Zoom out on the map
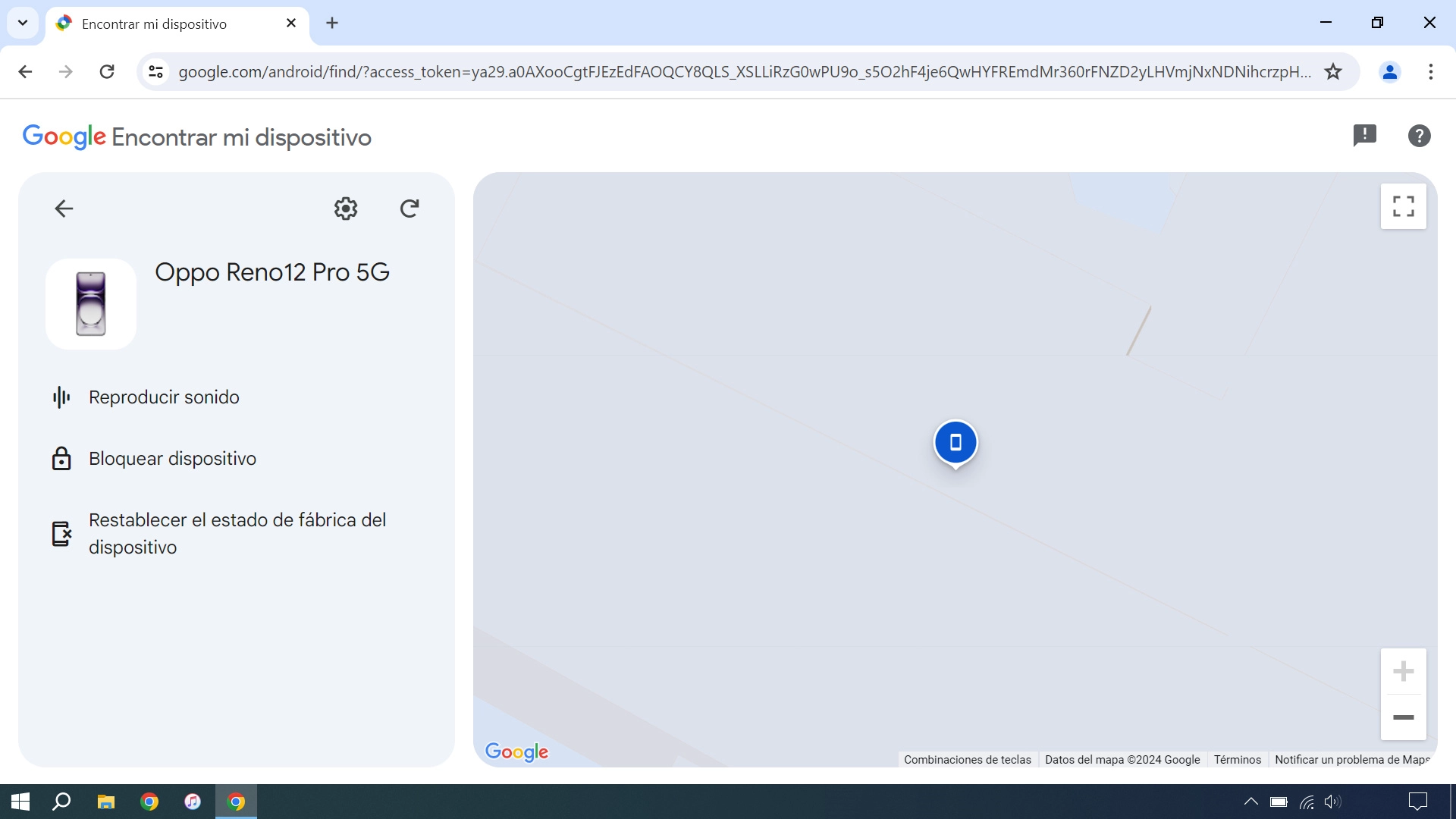Image resolution: width=1456 pixels, height=819 pixels. 1403,717
